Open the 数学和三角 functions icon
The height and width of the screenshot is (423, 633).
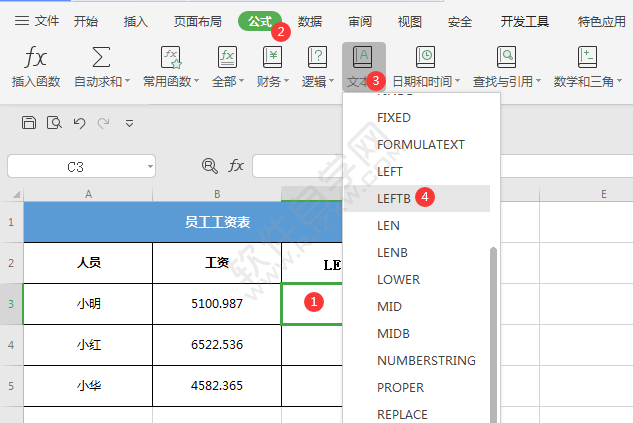pyautogui.click(x=587, y=57)
